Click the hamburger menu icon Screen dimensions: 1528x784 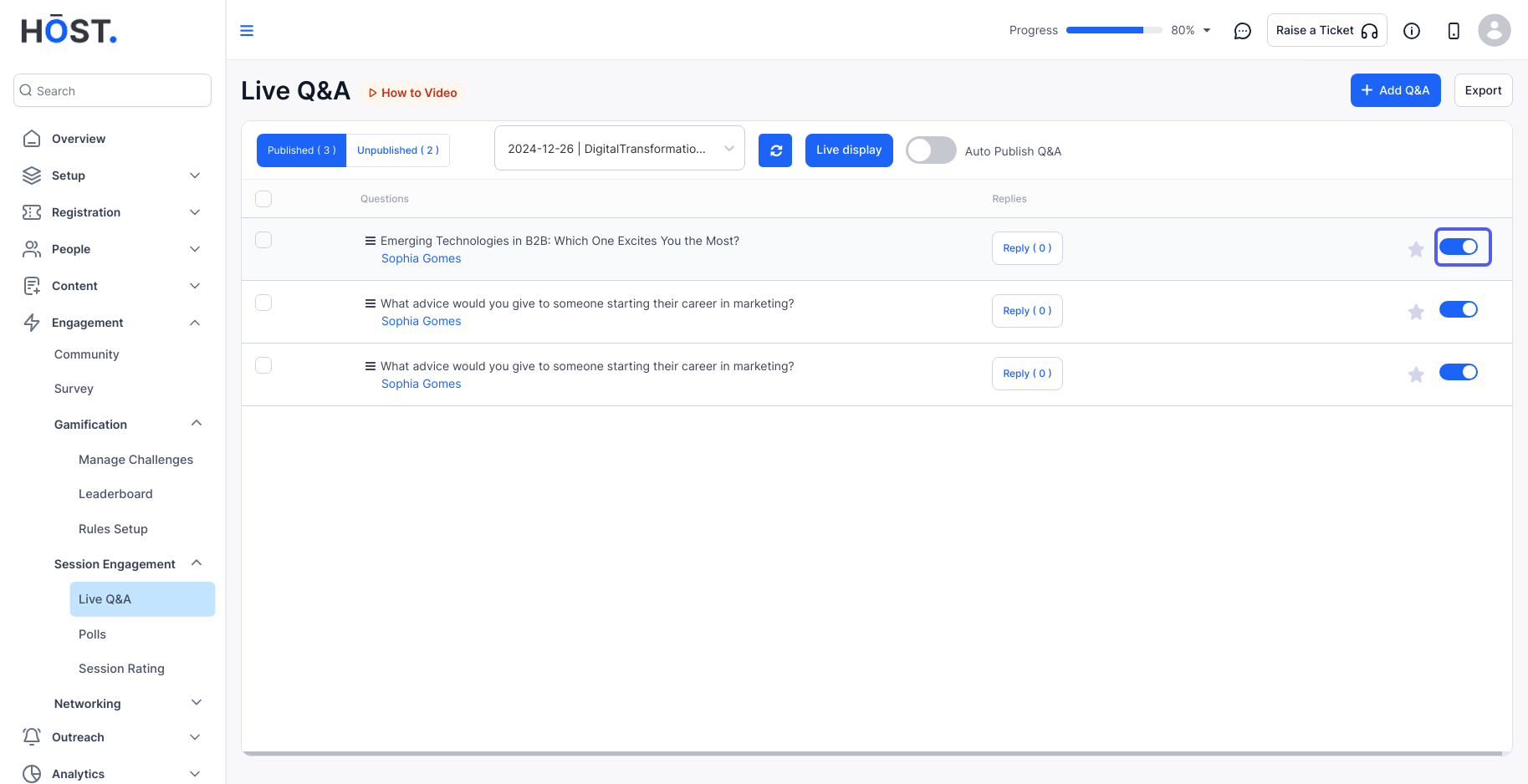[247, 31]
